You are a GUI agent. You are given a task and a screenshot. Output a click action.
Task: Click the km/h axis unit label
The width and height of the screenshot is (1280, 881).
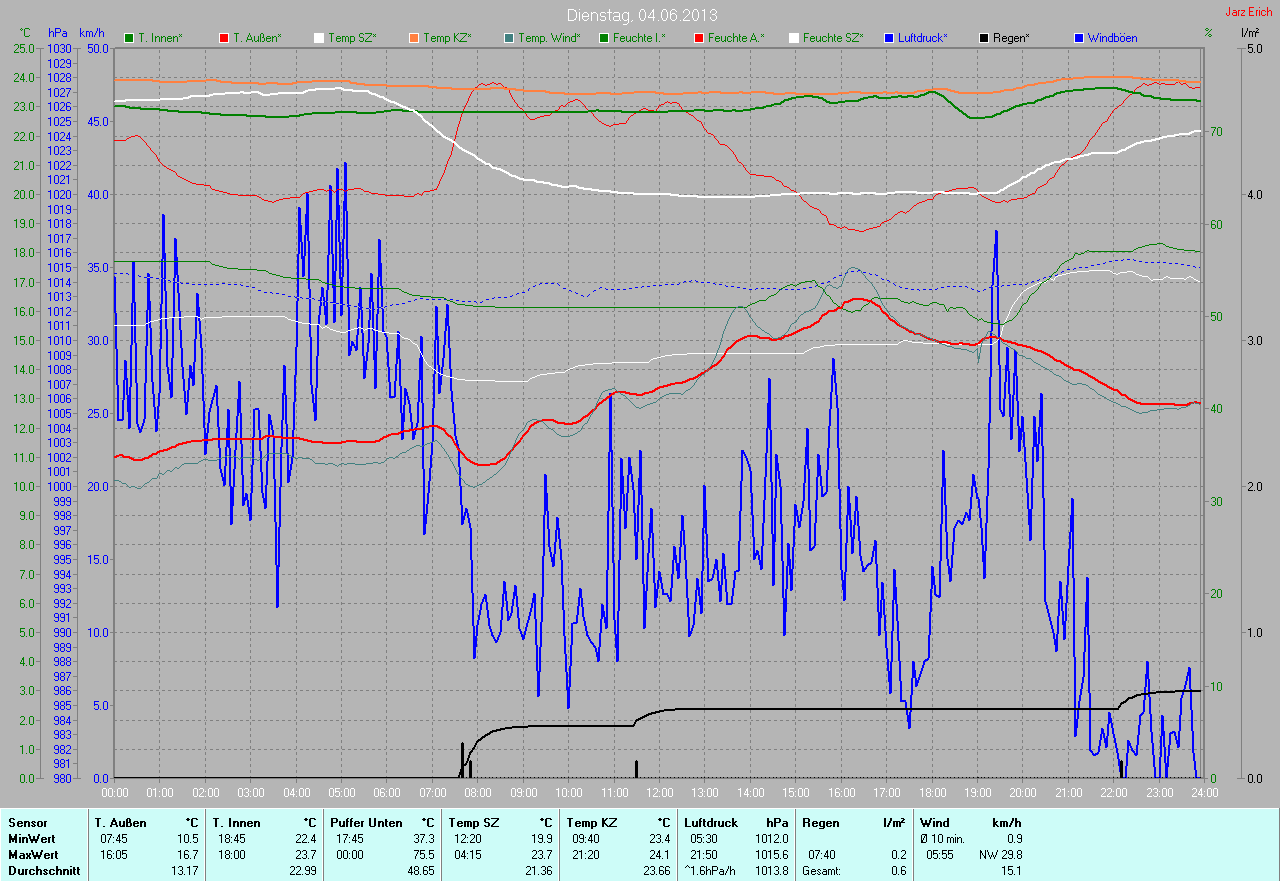pos(91,33)
